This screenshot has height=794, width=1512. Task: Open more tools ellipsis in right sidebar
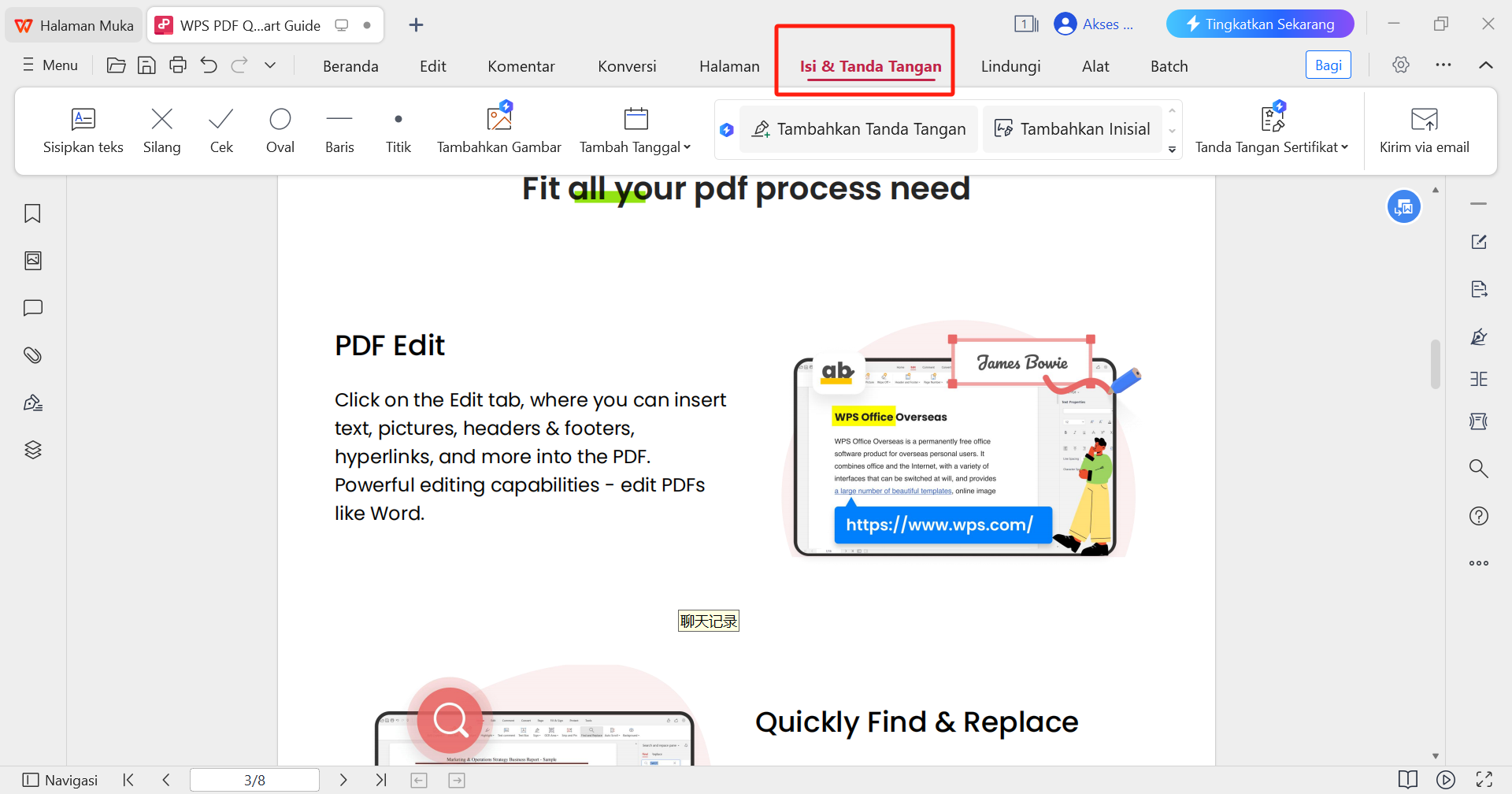coord(1479,563)
